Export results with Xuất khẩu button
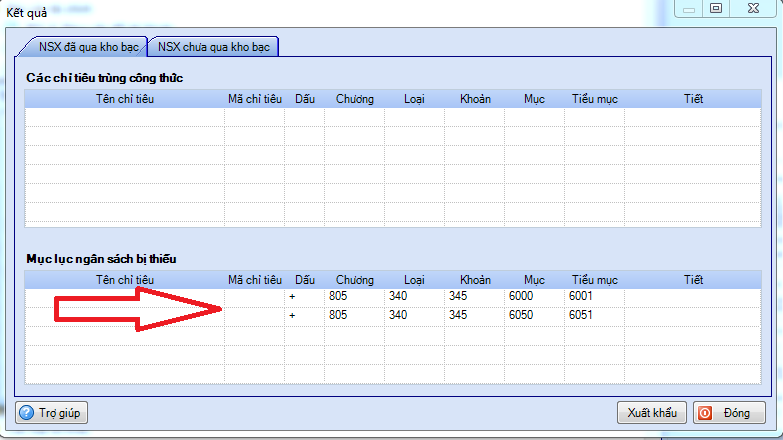 coord(652,413)
